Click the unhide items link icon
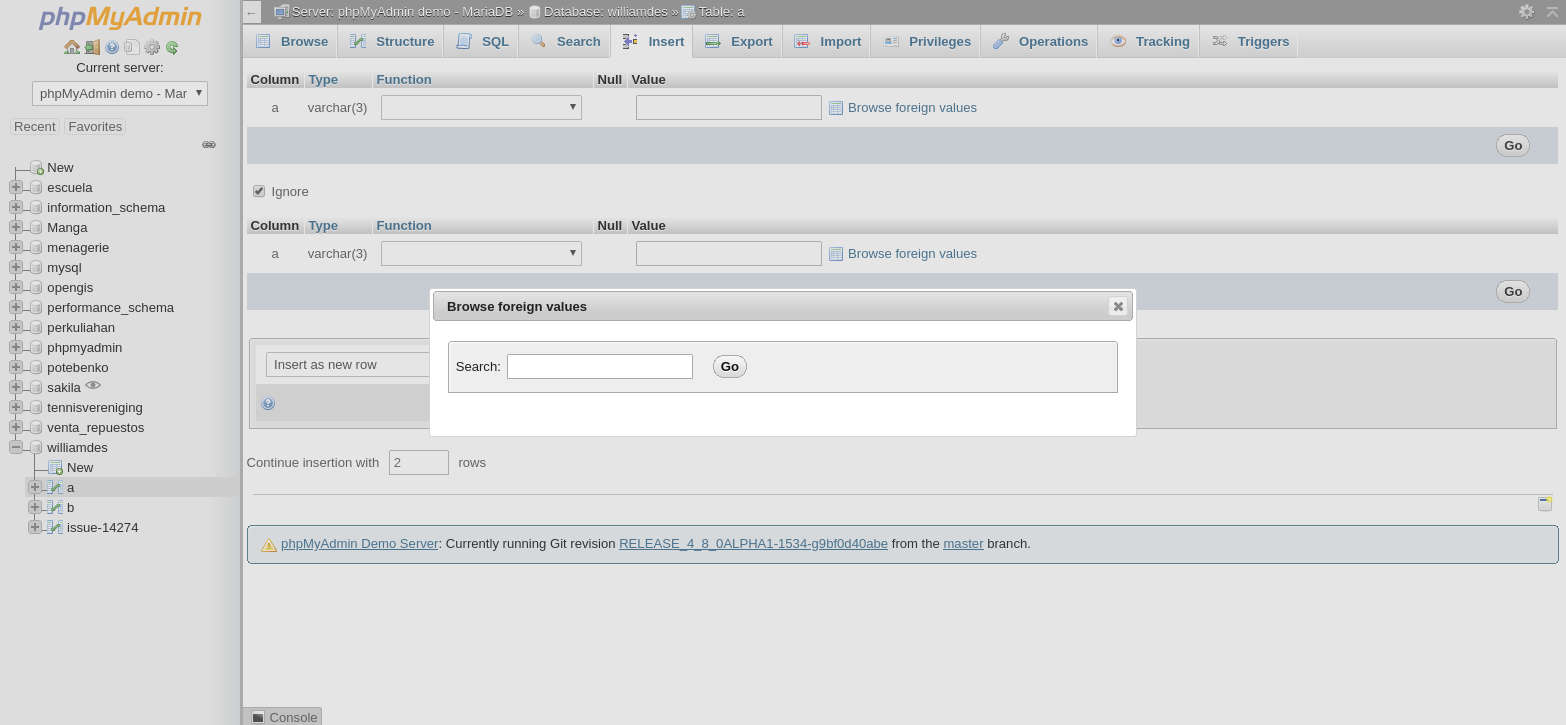The width and height of the screenshot is (1566, 725). [210, 144]
